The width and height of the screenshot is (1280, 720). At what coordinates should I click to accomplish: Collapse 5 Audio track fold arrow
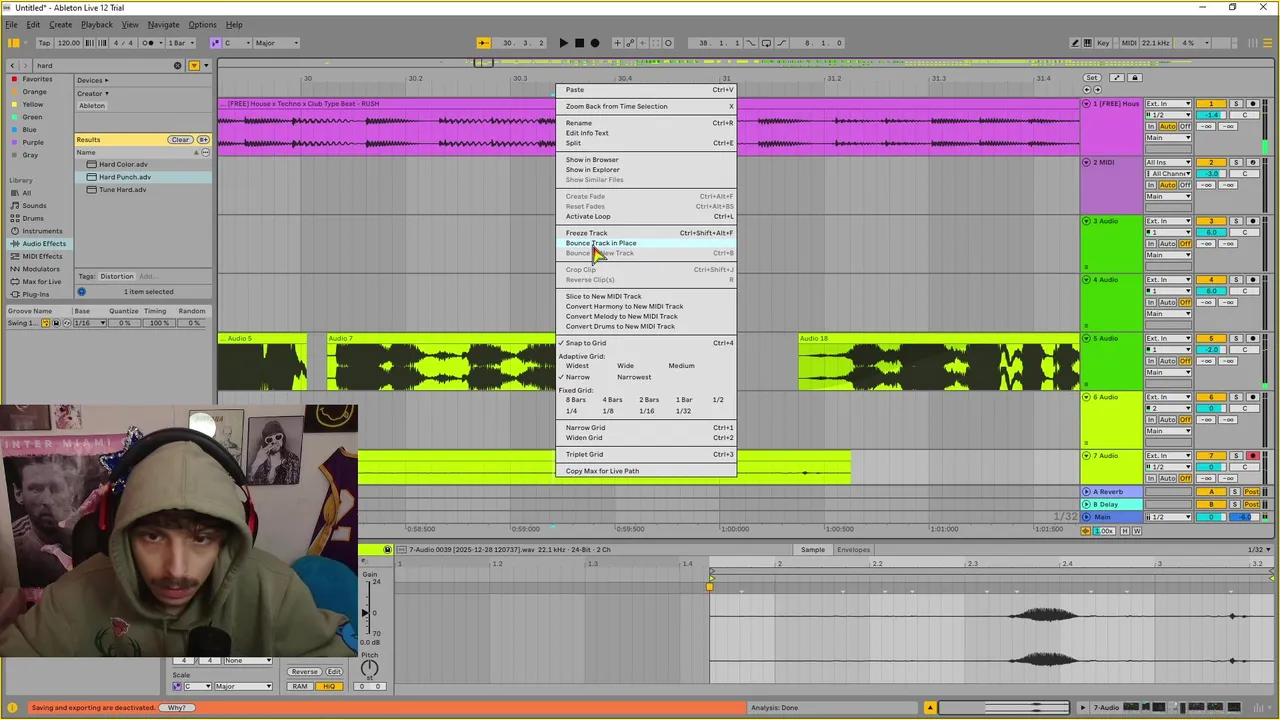coord(1087,339)
